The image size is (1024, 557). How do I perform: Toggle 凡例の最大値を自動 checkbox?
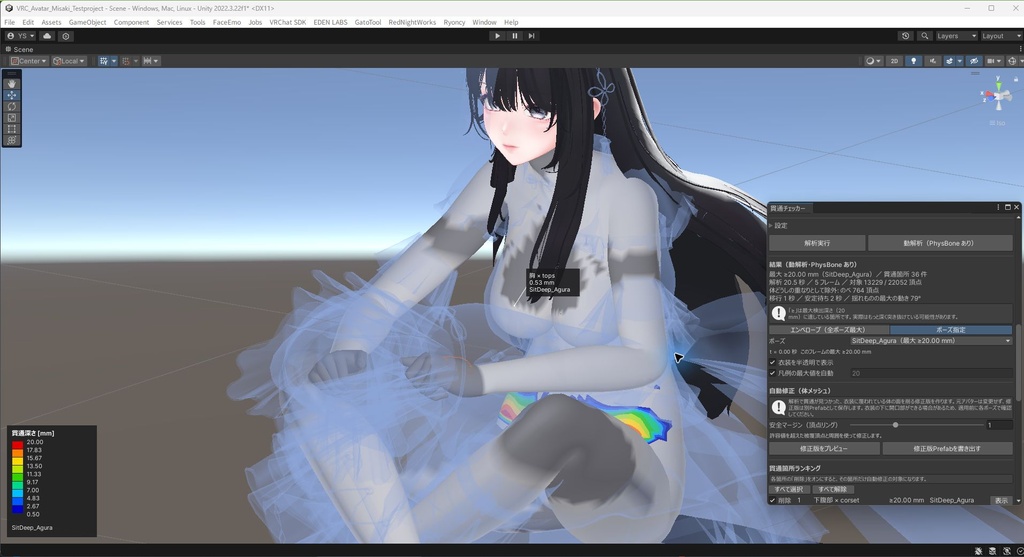773,374
